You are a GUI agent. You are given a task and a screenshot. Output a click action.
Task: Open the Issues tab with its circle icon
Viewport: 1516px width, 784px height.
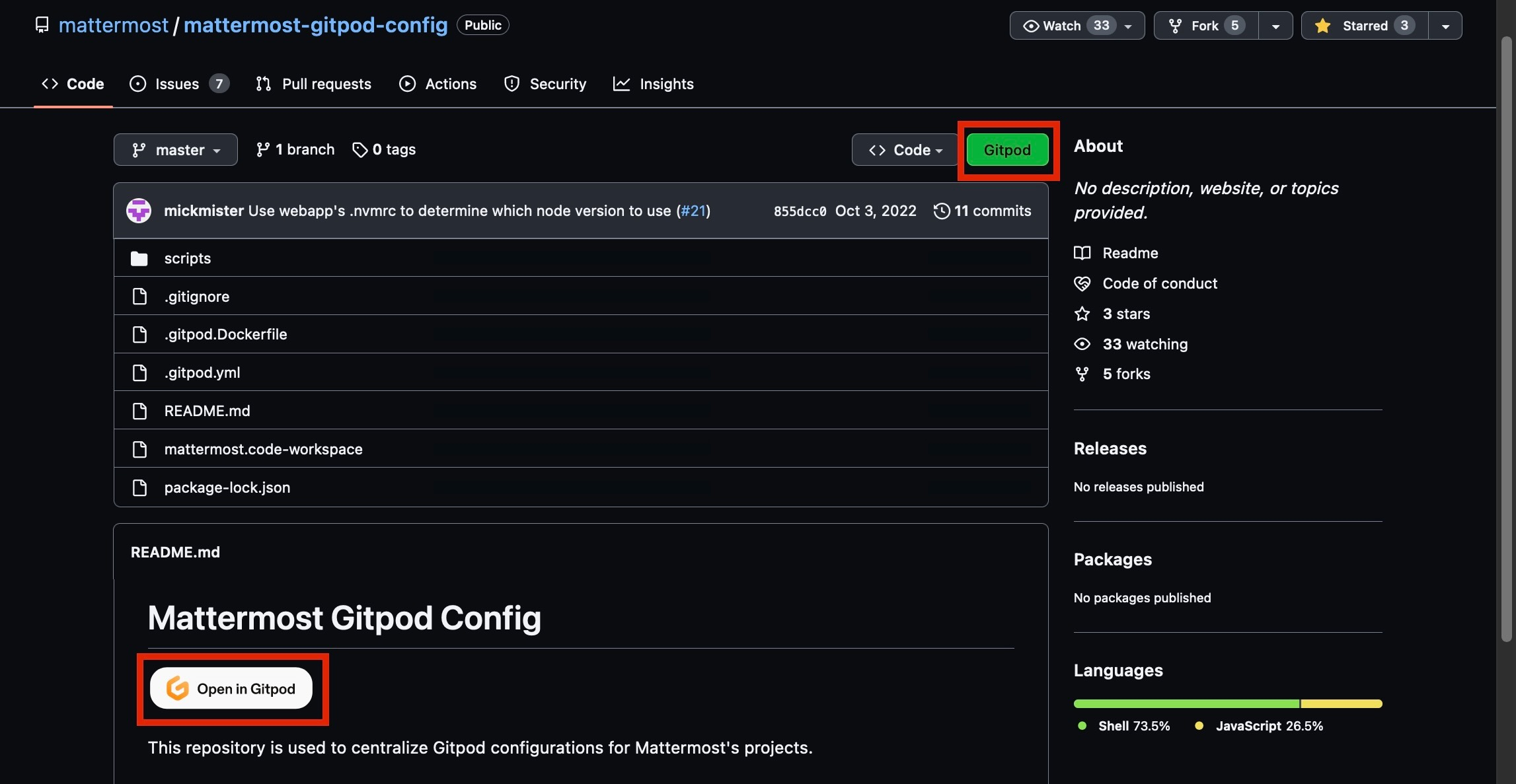[x=137, y=84]
